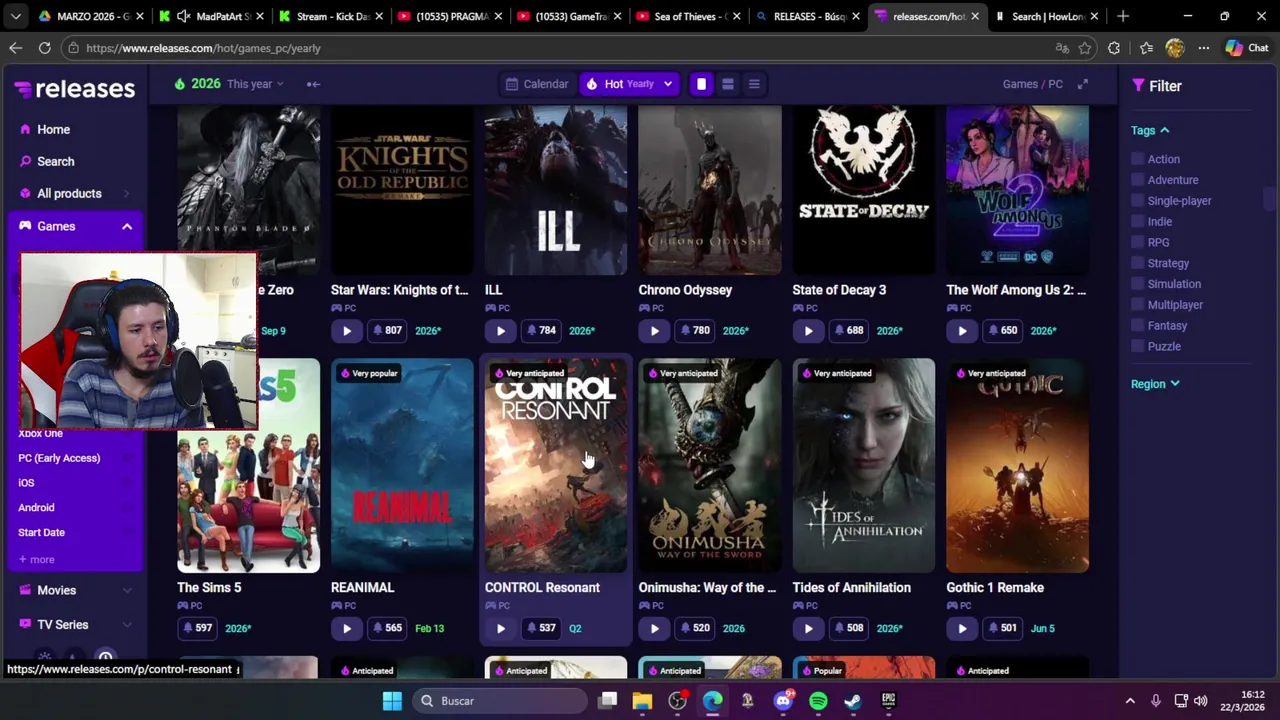Image resolution: width=1280 pixels, height=720 pixels.
Task: Select Android platform in sidebar
Action: tap(36, 508)
